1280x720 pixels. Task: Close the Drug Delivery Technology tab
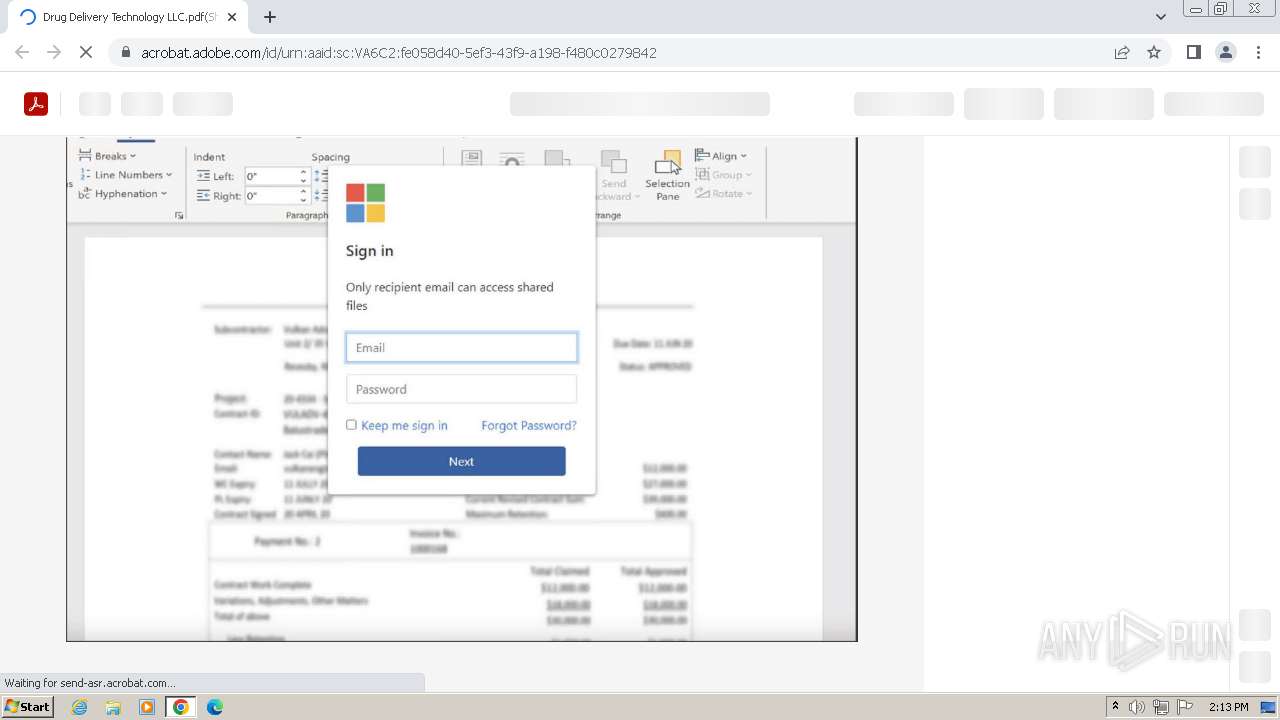point(233,17)
